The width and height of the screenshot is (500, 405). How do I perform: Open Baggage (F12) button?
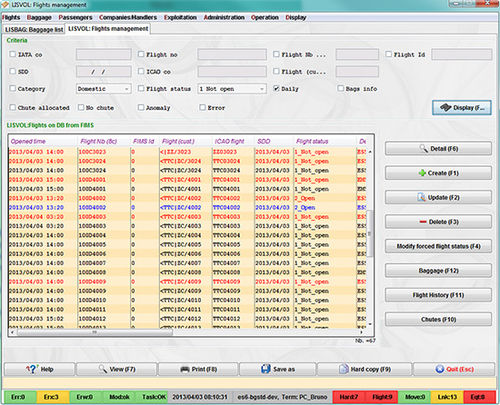click(x=438, y=271)
